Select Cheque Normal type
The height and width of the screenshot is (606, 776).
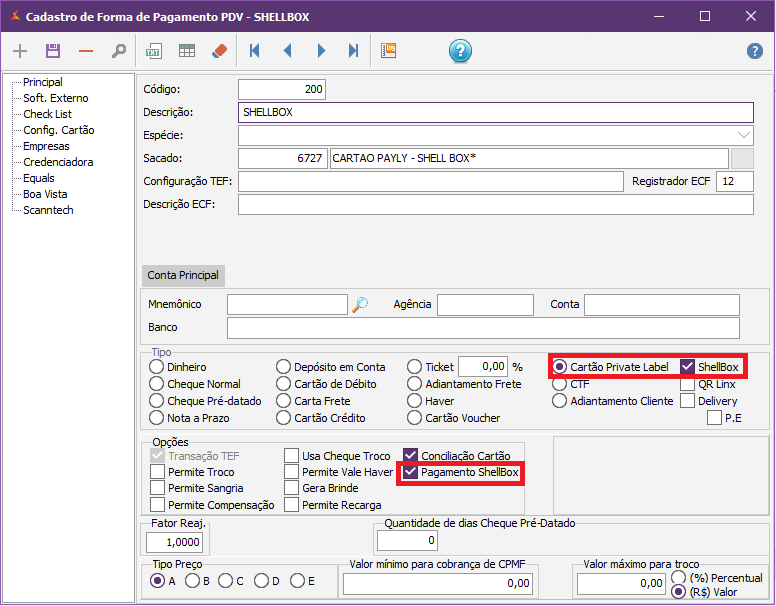(156, 384)
